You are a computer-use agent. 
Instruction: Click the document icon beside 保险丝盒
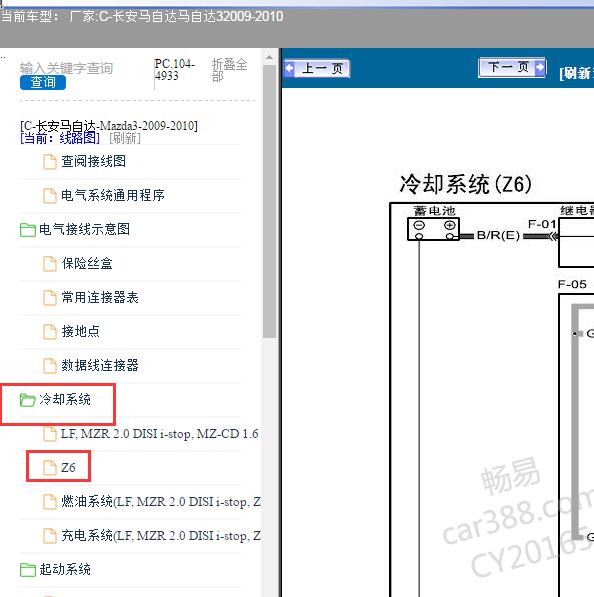tap(50, 264)
